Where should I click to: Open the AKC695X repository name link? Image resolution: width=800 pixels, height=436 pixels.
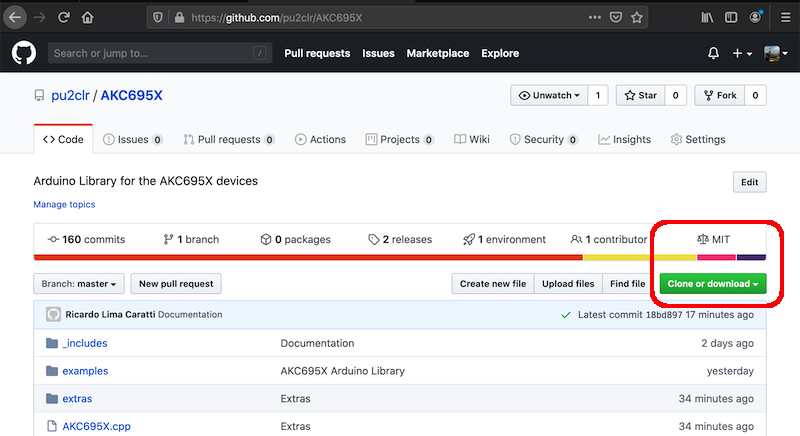pyautogui.click(x=132, y=95)
